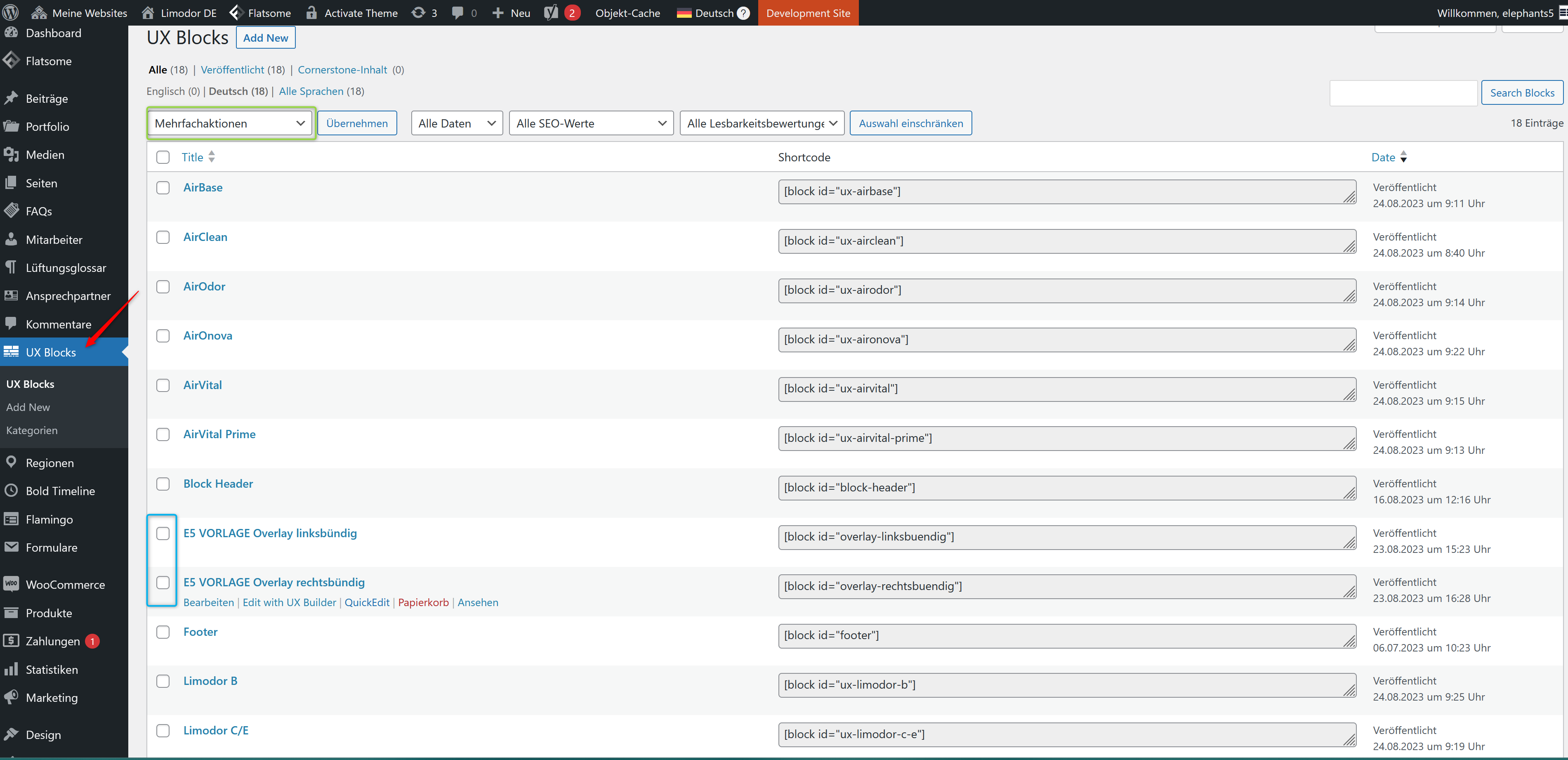Click the Search Blocks button
Screen dimensions: 1568x760
pyautogui.click(x=1522, y=92)
